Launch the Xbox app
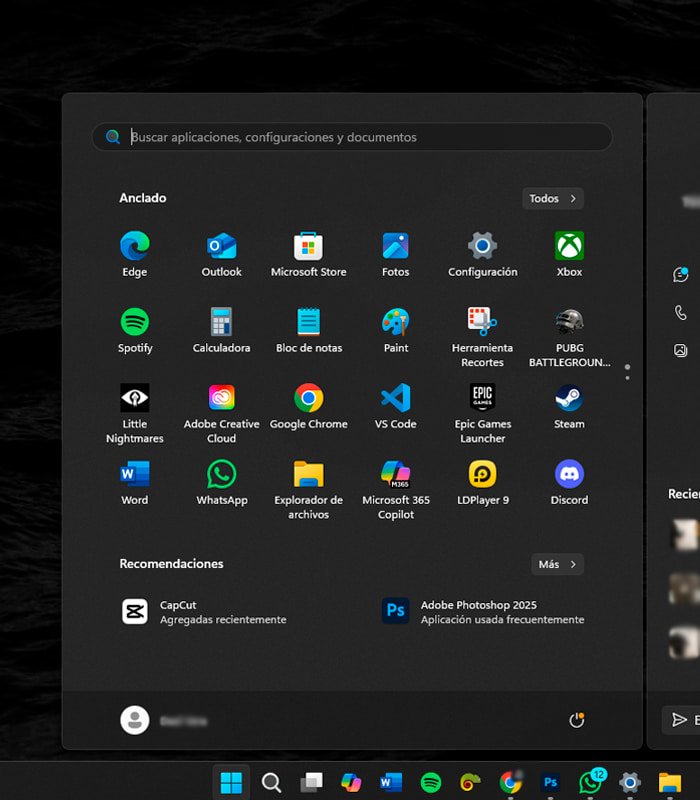The width and height of the screenshot is (700, 800). coord(569,254)
